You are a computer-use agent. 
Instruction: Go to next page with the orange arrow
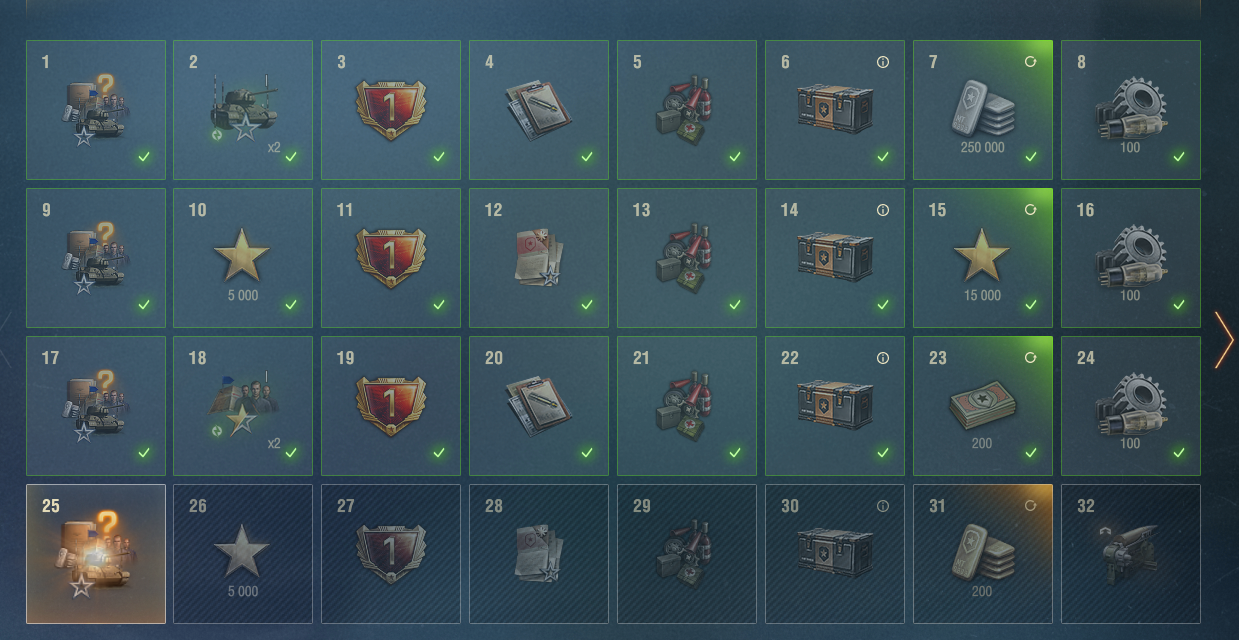[1224, 340]
